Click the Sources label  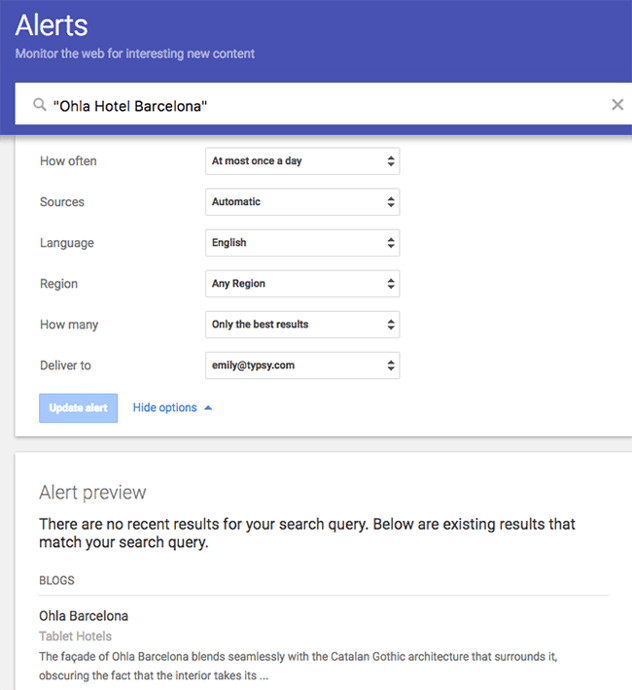(62, 202)
